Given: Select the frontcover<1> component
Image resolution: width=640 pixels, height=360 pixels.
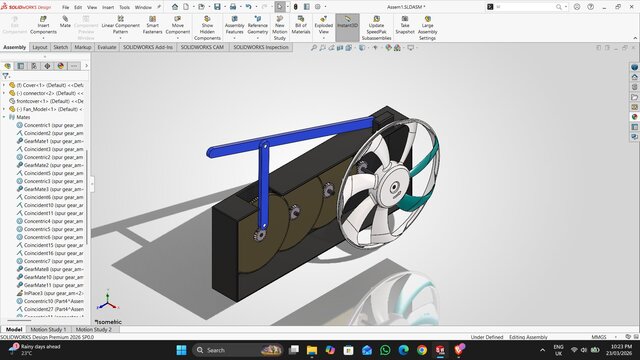Looking at the screenshot, I should tap(46, 101).
